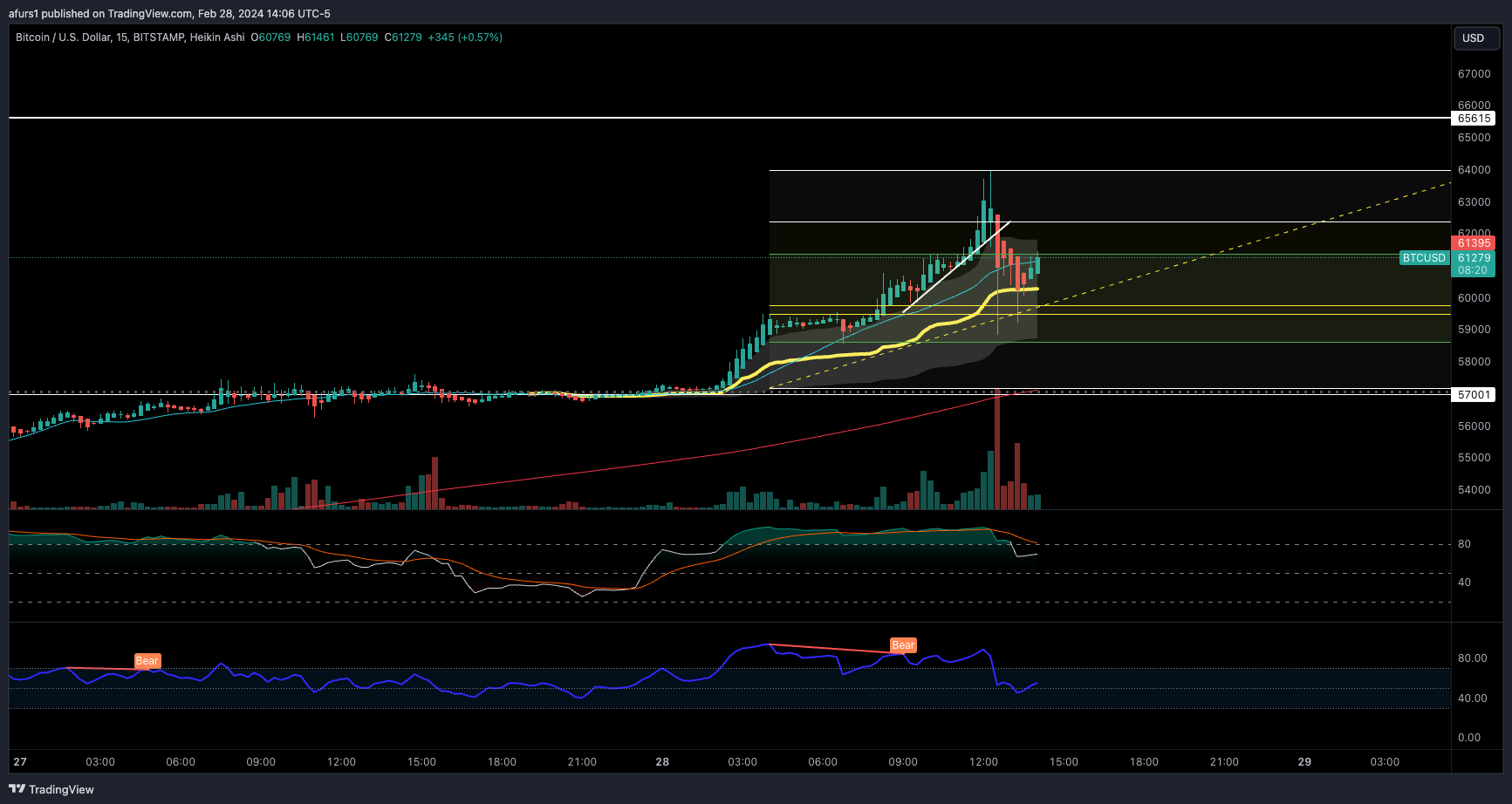Click the 54000 price axis label
Viewport: 1512px width, 804px height.
tap(1474, 490)
